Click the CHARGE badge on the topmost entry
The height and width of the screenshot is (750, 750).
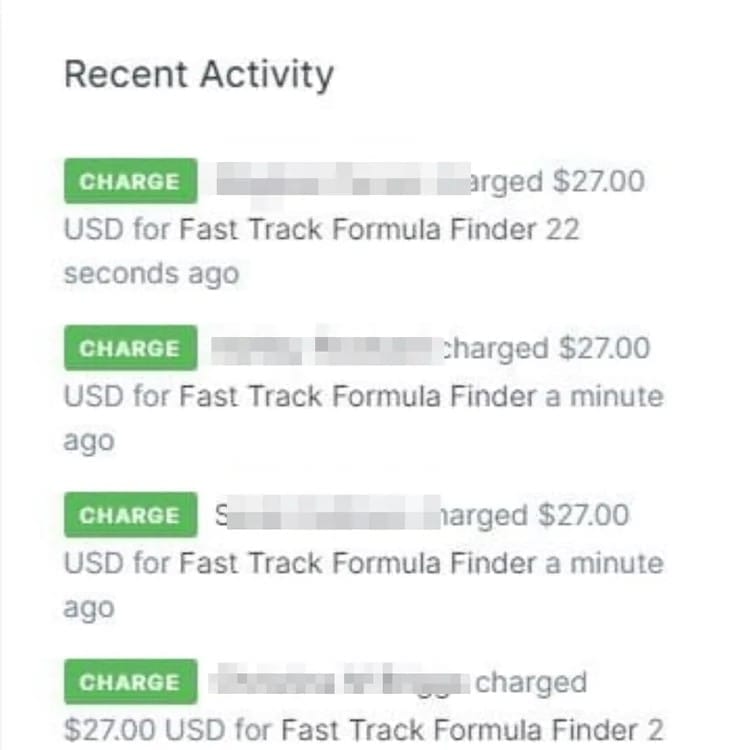click(130, 182)
